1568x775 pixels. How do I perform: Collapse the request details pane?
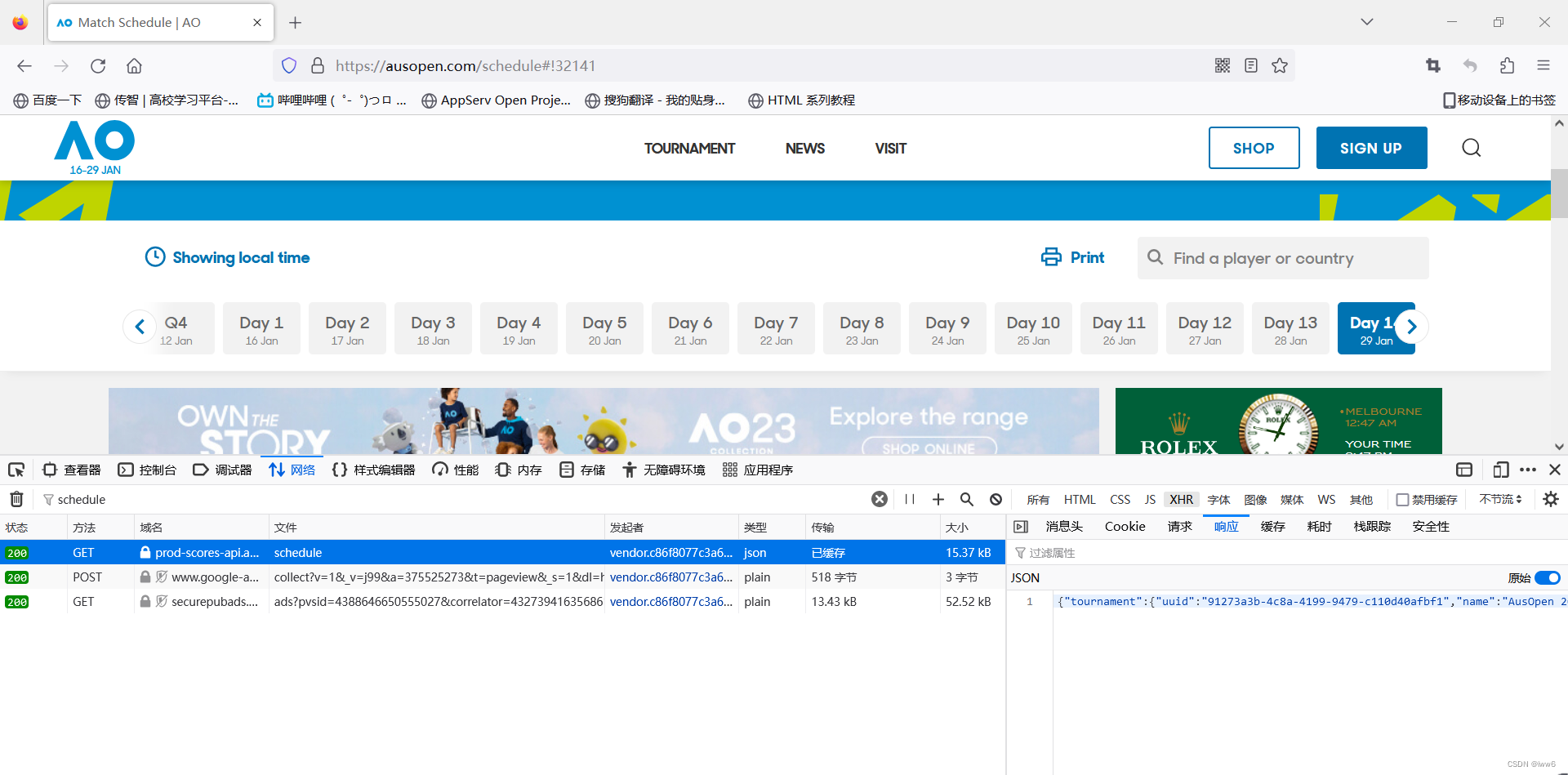click(x=1021, y=527)
